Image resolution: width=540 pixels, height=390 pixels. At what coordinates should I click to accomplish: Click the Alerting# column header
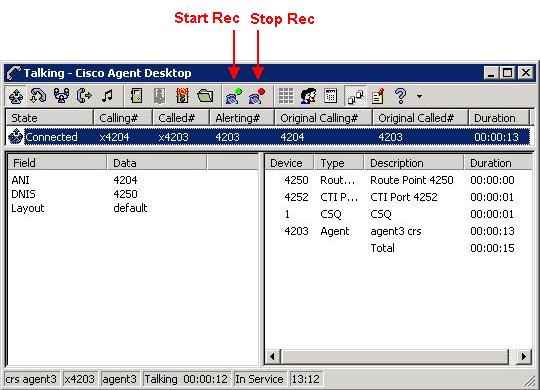242,118
